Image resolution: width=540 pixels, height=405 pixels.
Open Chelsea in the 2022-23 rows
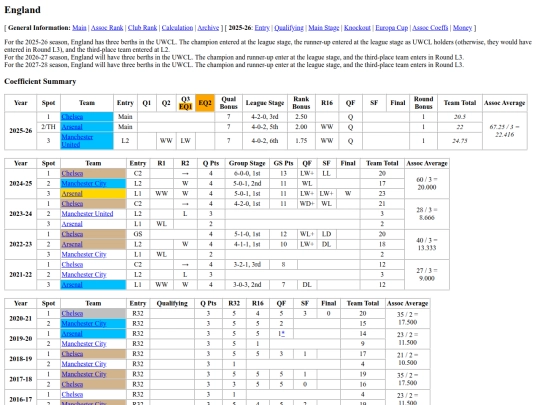(72, 234)
